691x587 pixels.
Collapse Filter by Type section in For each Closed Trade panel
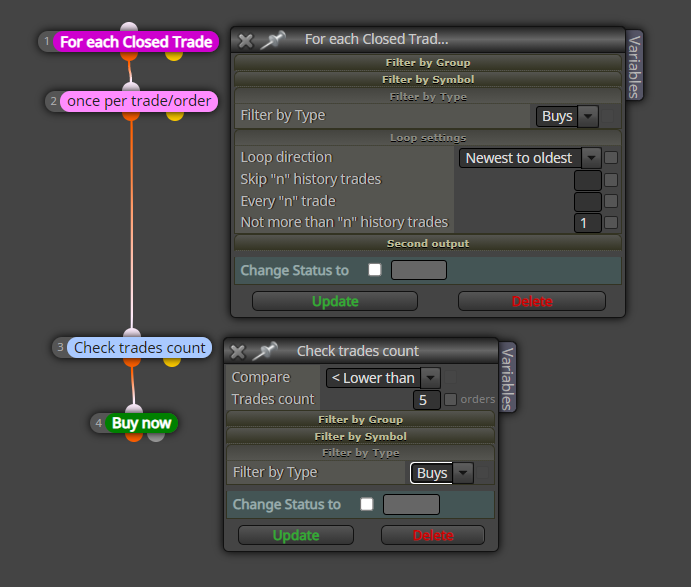(x=428, y=97)
